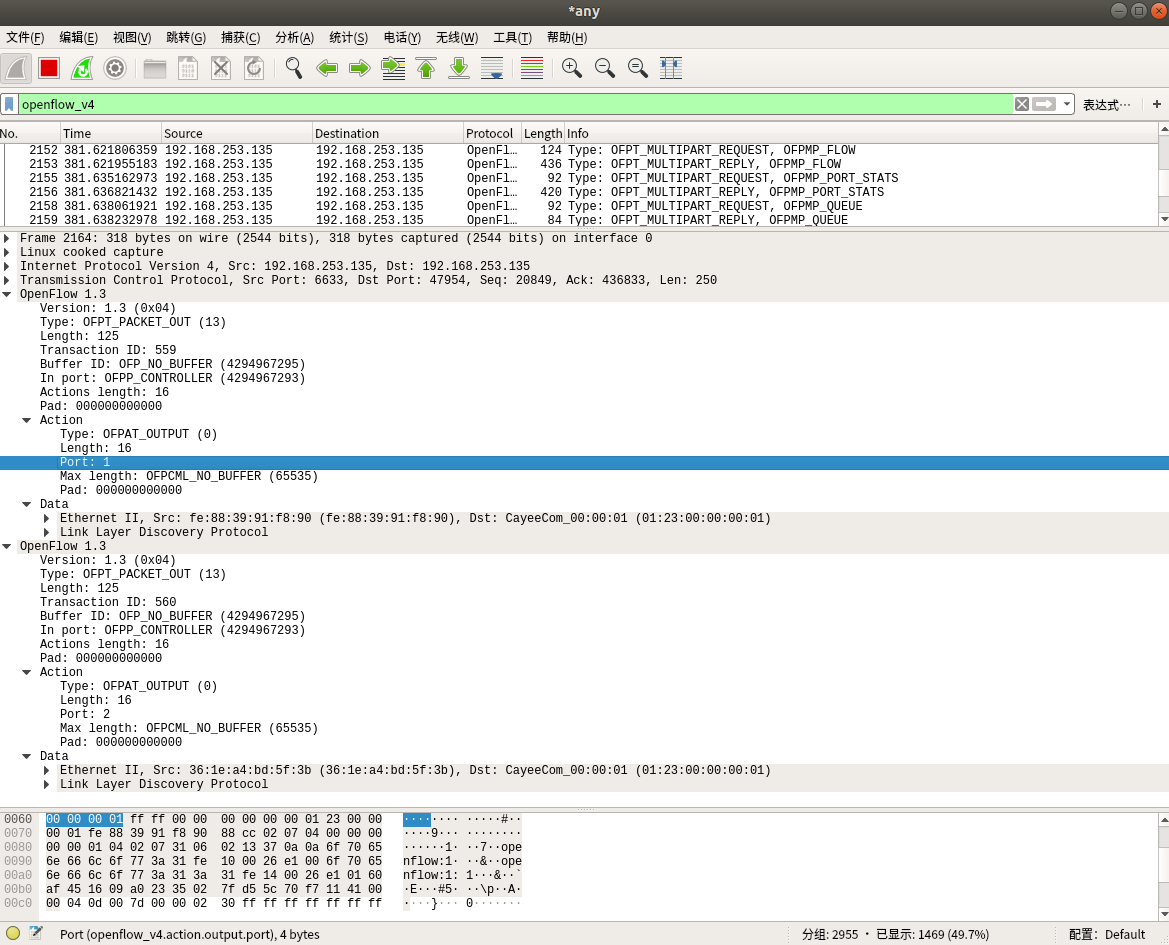
Task: Start a new capture with the shark fin icon
Action: [16, 69]
